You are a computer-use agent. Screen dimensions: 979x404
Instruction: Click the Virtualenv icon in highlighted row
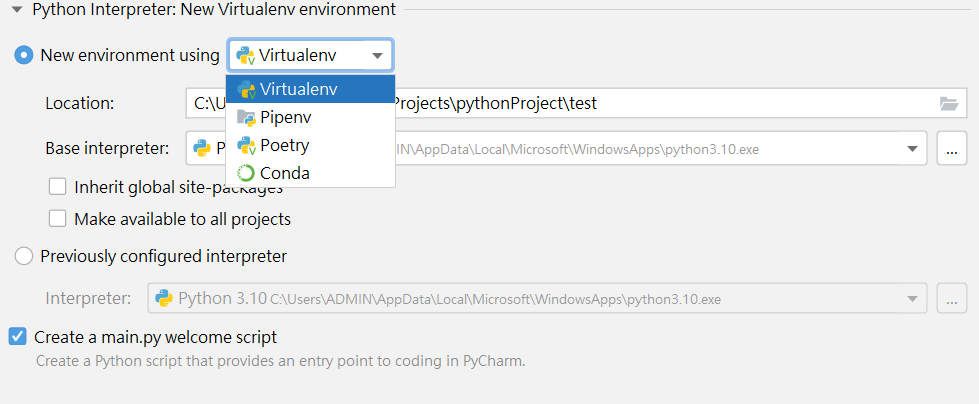(246, 89)
